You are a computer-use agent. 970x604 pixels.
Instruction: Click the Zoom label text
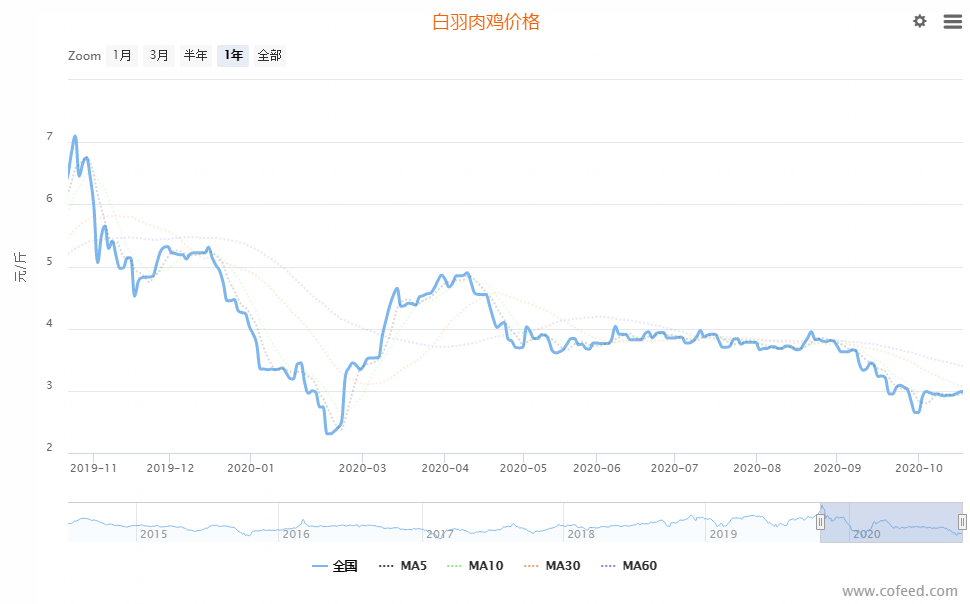click(x=84, y=56)
